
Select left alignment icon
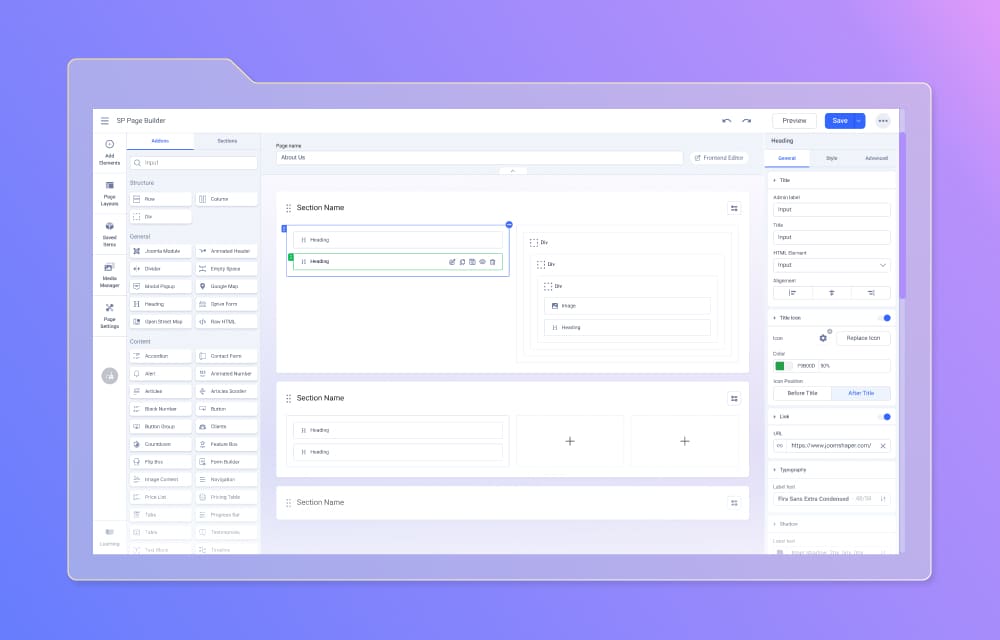tap(793, 293)
